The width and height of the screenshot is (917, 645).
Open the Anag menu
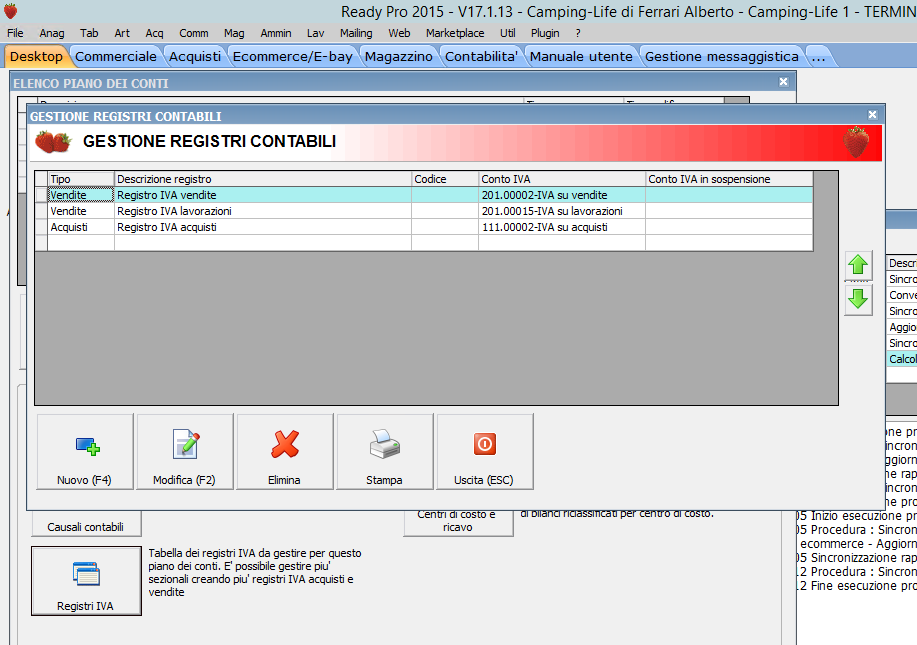coord(52,33)
